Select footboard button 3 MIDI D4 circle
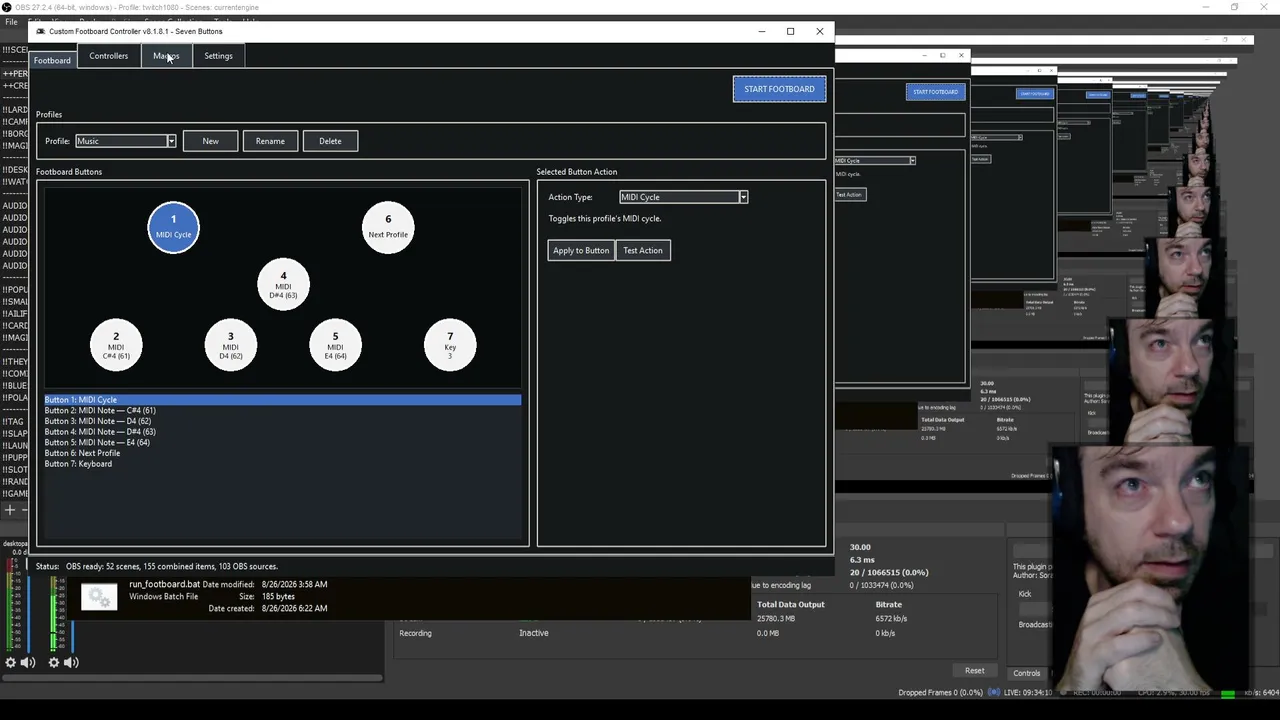The width and height of the screenshot is (1280, 720). [x=230, y=345]
